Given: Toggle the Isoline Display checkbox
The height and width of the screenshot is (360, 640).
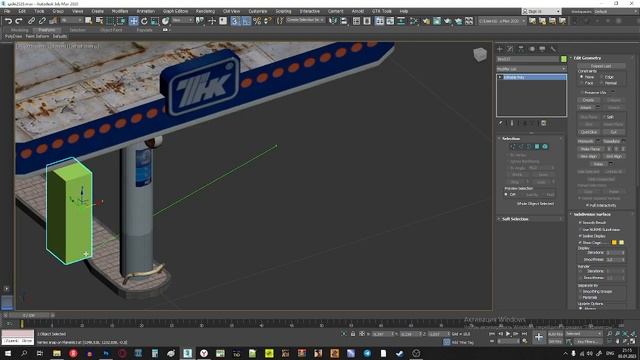Looking at the screenshot, I should 580,236.
